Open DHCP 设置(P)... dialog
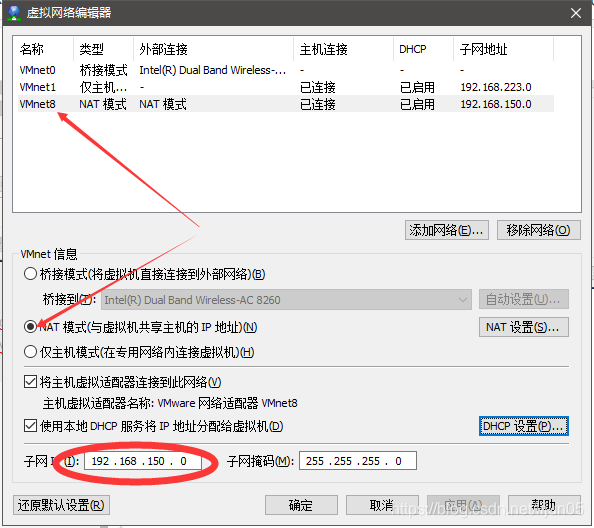This screenshot has width=594, height=528. click(524, 426)
